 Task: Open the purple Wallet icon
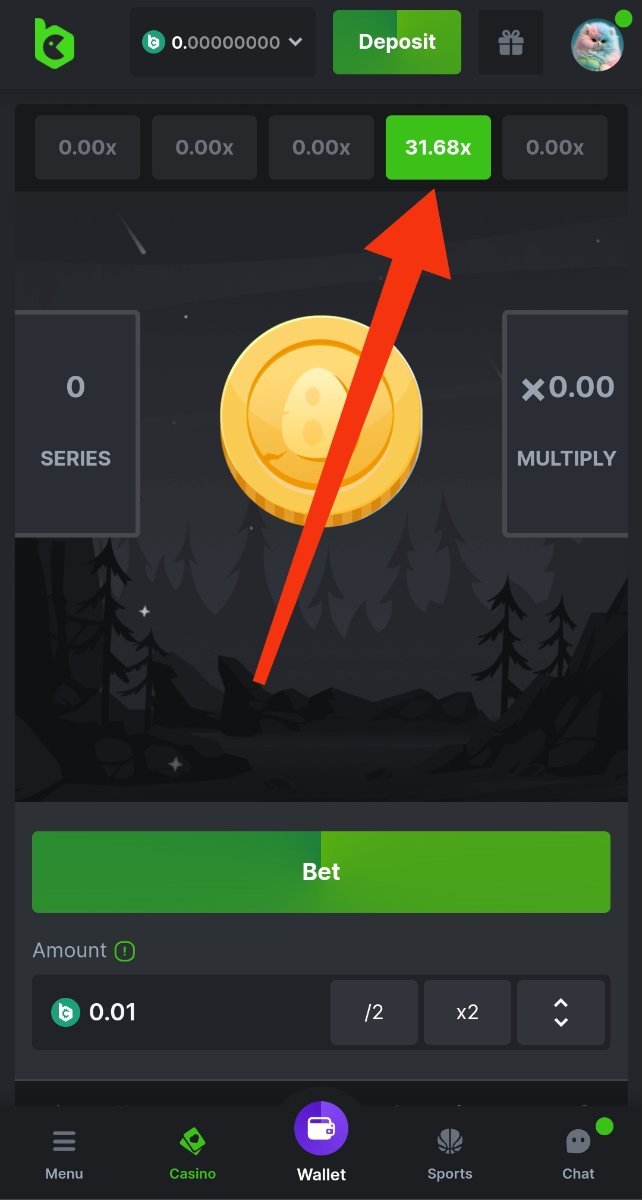(x=321, y=1128)
